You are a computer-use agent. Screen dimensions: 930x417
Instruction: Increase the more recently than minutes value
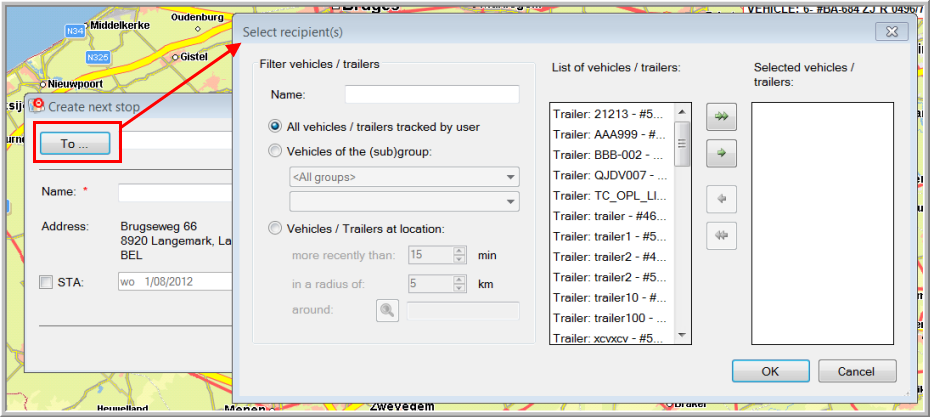(x=459, y=251)
